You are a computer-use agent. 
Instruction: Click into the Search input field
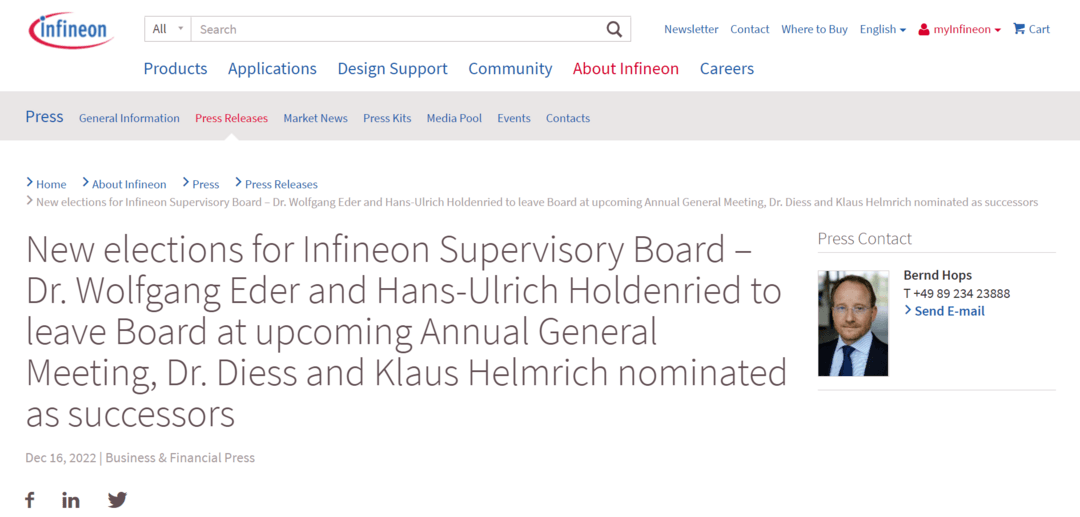pos(398,29)
